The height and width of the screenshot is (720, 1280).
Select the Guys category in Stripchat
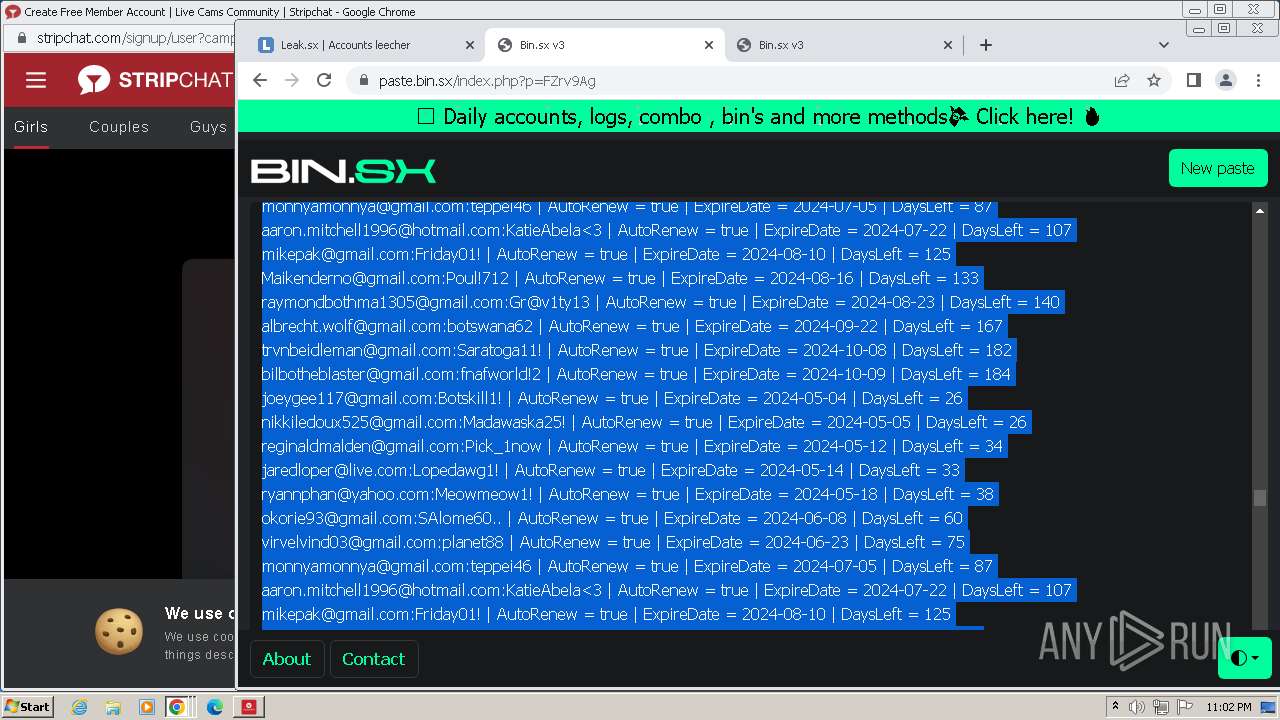208,127
